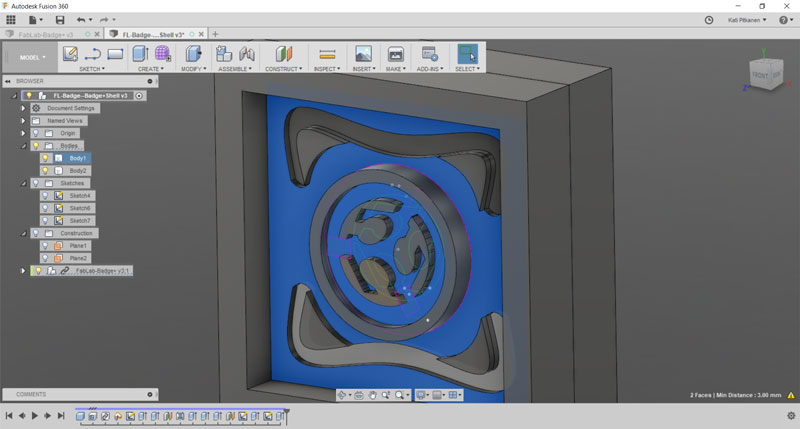Expand the Origin folder node
Viewport: 800px width, 429px height.
coord(23,133)
